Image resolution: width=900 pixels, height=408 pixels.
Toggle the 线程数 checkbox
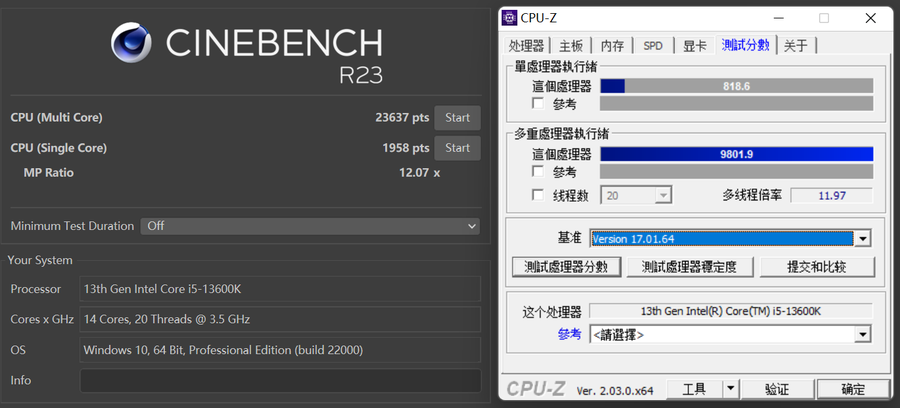click(x=538, y=195)
